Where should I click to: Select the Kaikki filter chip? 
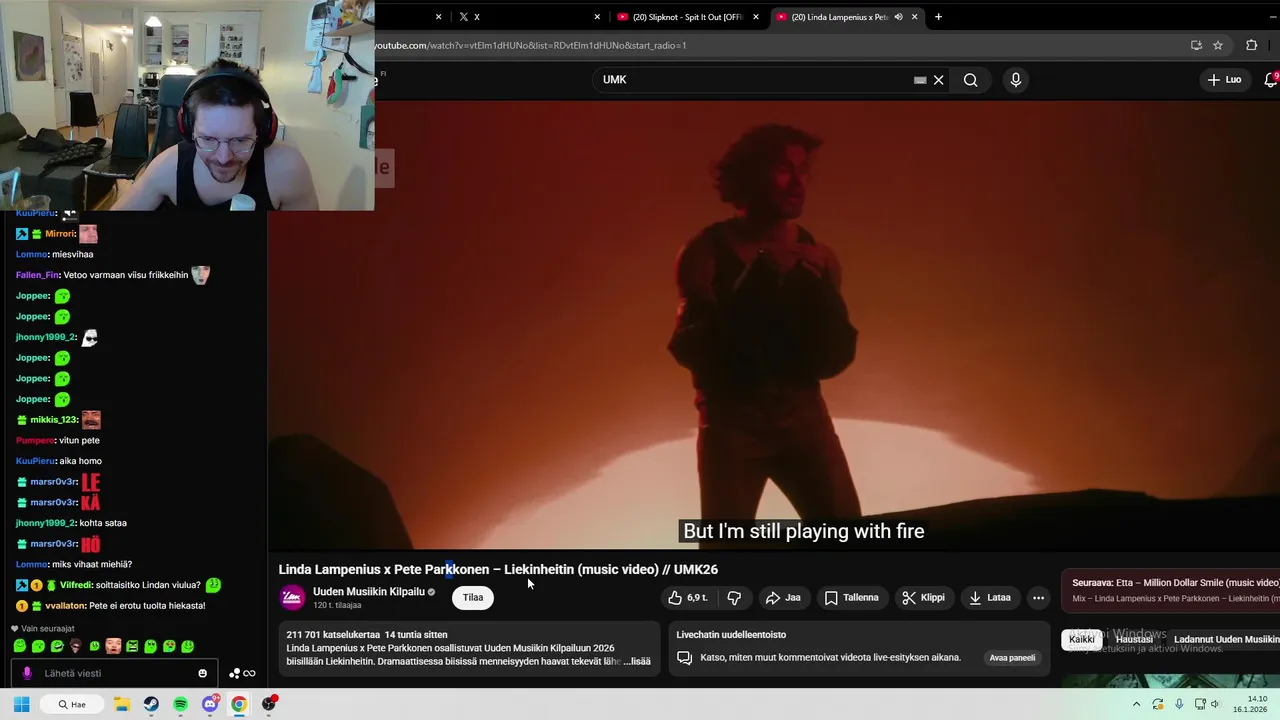[1081, 640]
